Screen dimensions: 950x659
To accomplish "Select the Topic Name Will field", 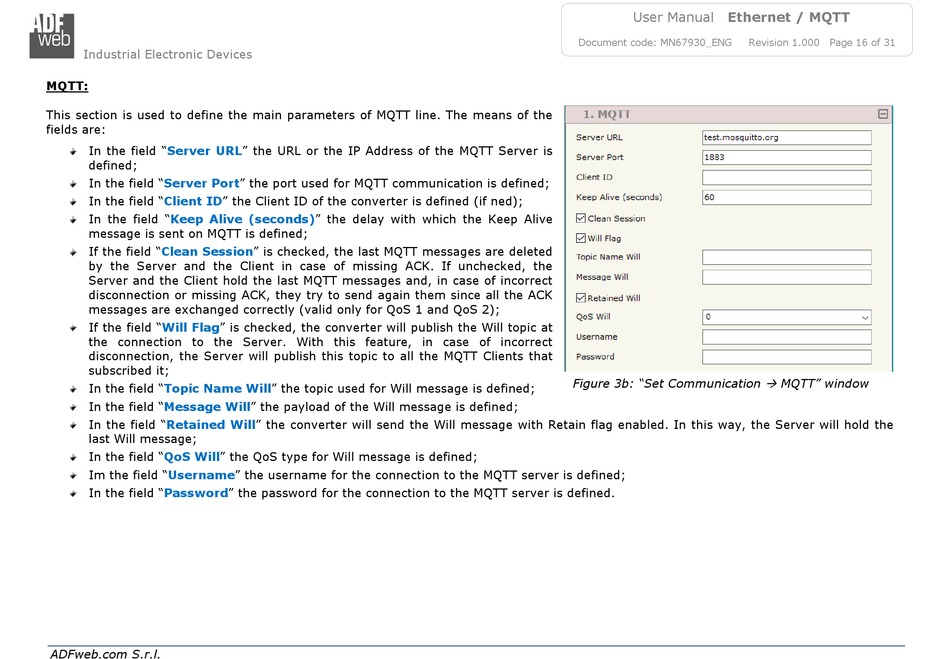I will (786, 257).
